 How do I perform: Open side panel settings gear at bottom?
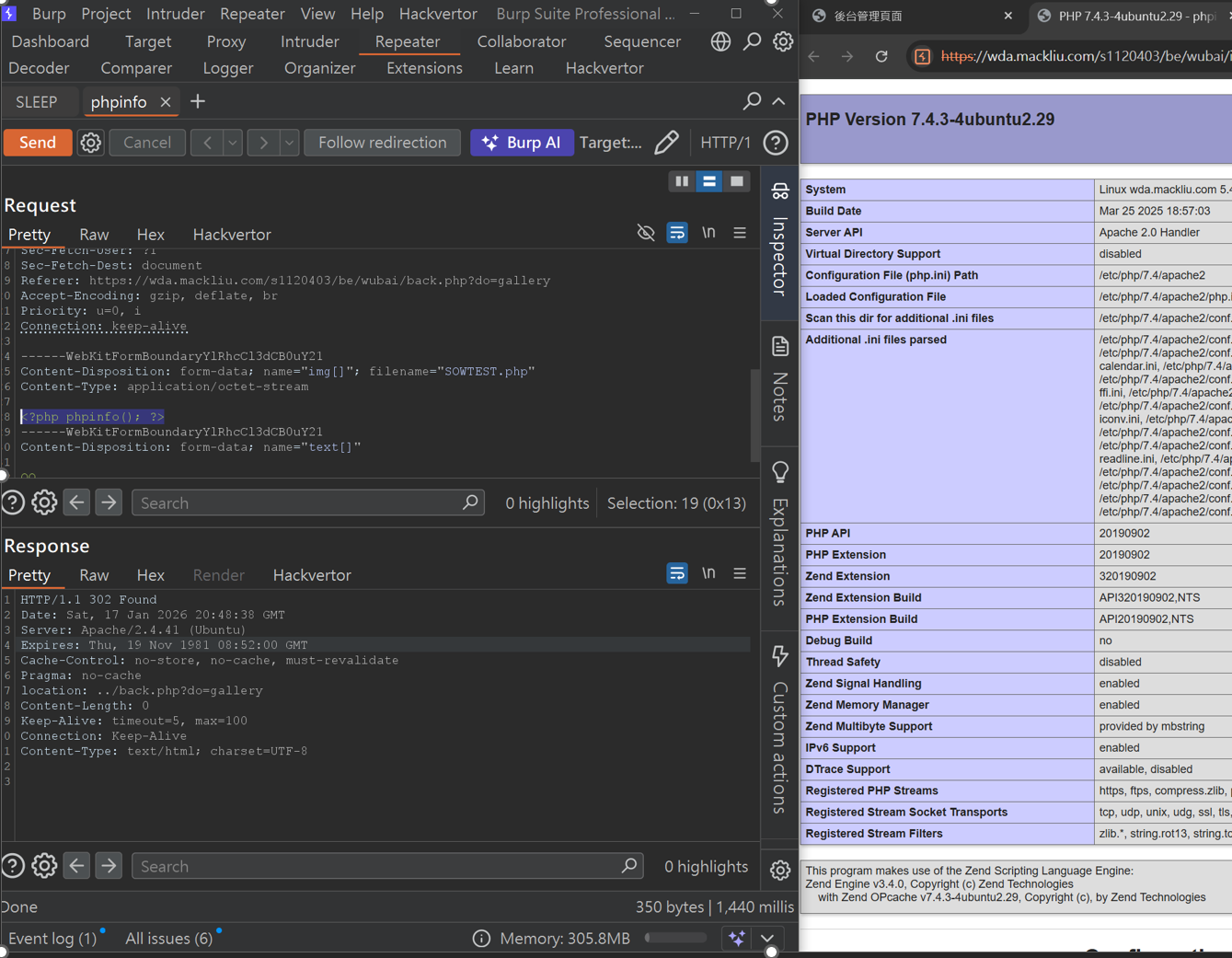click(780, 870)
